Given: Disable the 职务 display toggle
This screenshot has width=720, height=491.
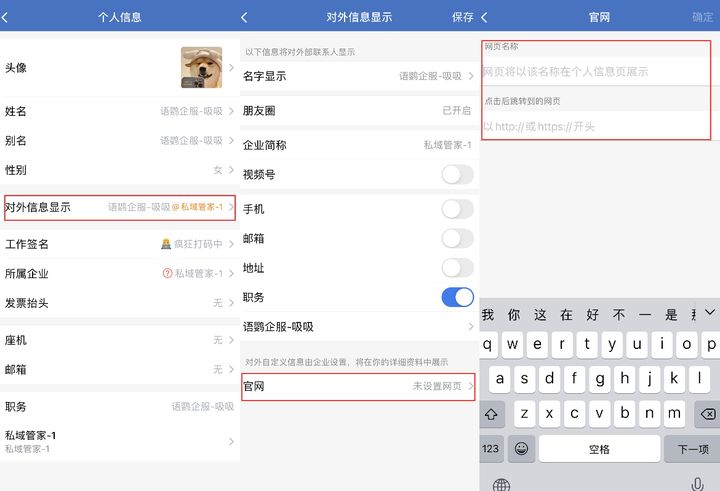Looking at the screenshot, I should point(457,297).
